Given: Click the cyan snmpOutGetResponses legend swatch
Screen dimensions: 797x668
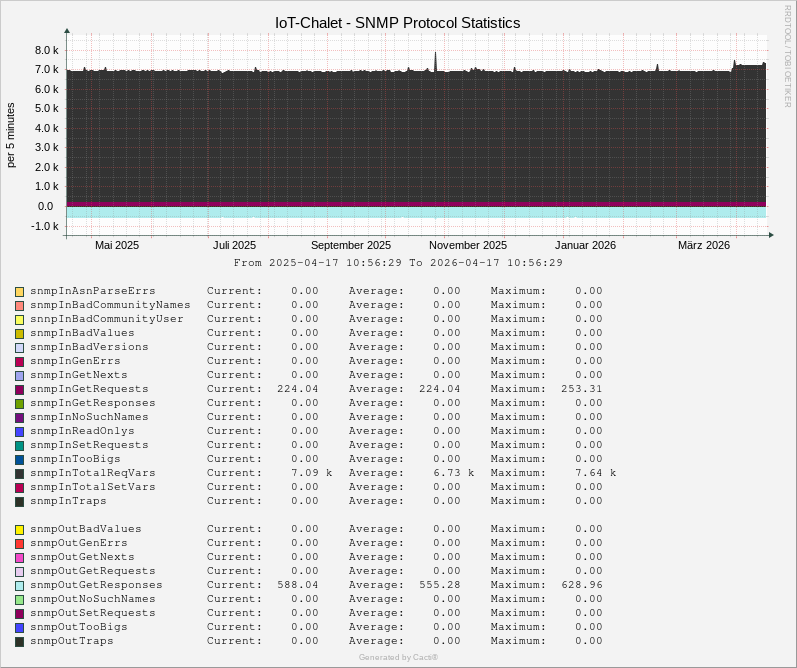Looking at the screenshot, I should click(19, 585).
